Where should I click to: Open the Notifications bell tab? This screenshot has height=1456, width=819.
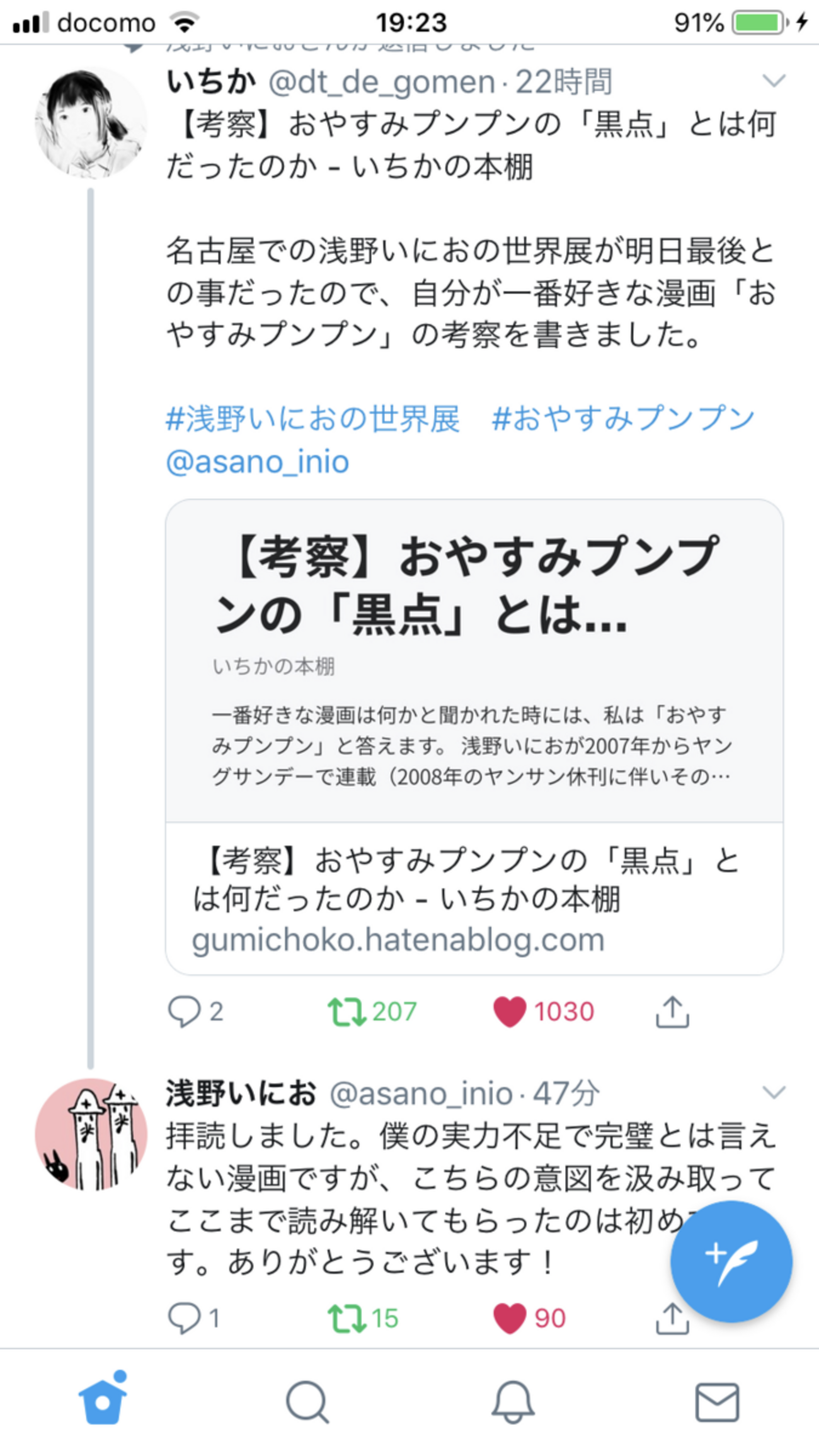coord(512,1401)
